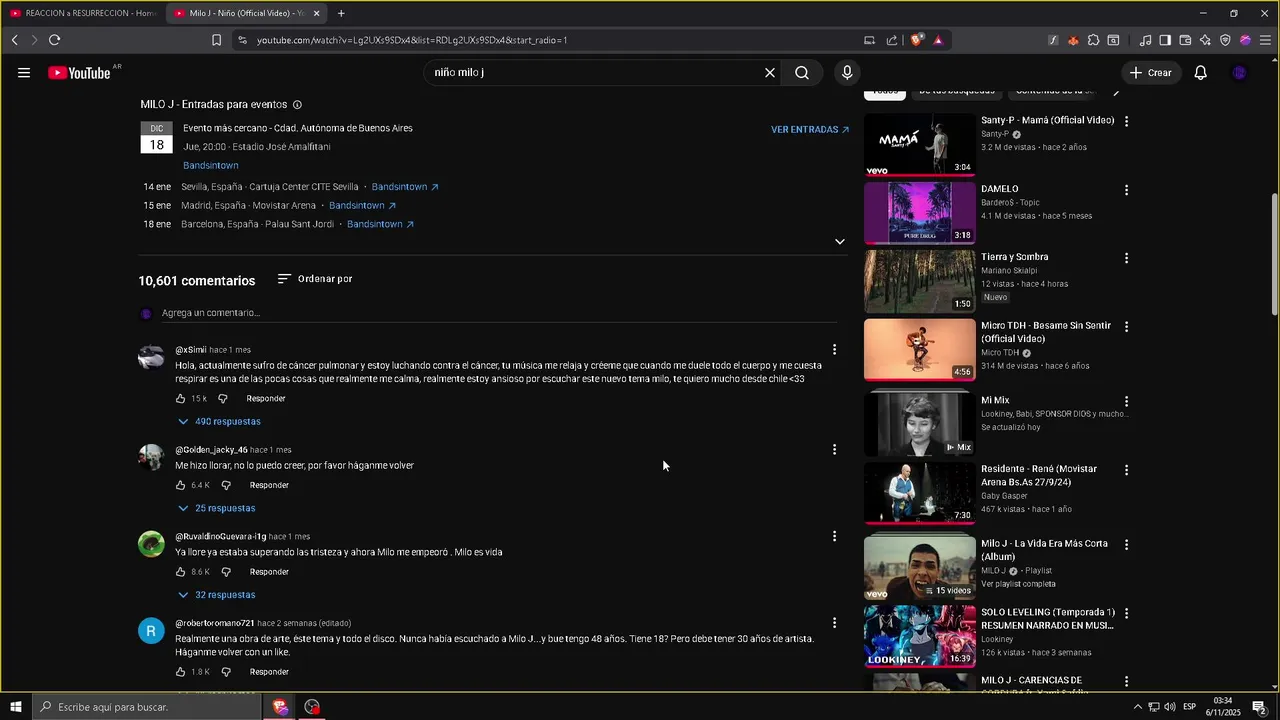Open YouTube notifications bell
Screen dimensions: 1280x720
[x=1201, y=73]
